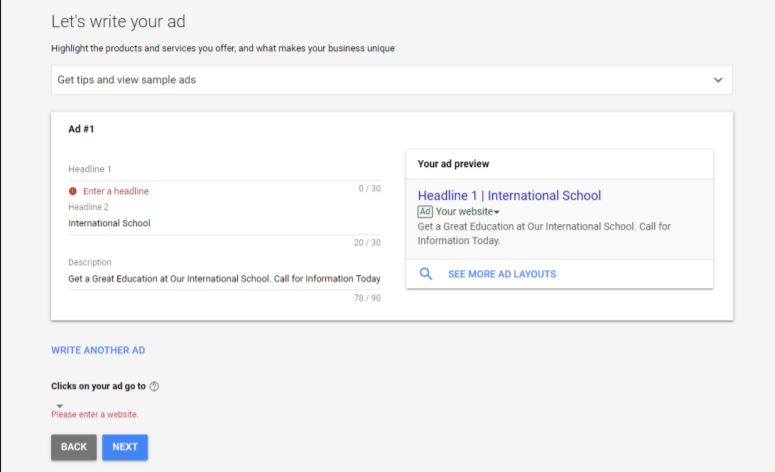Open the website dropdown arrow under Clicks on your ad go to
Screen dimensions: 775x472
point(59,406)
